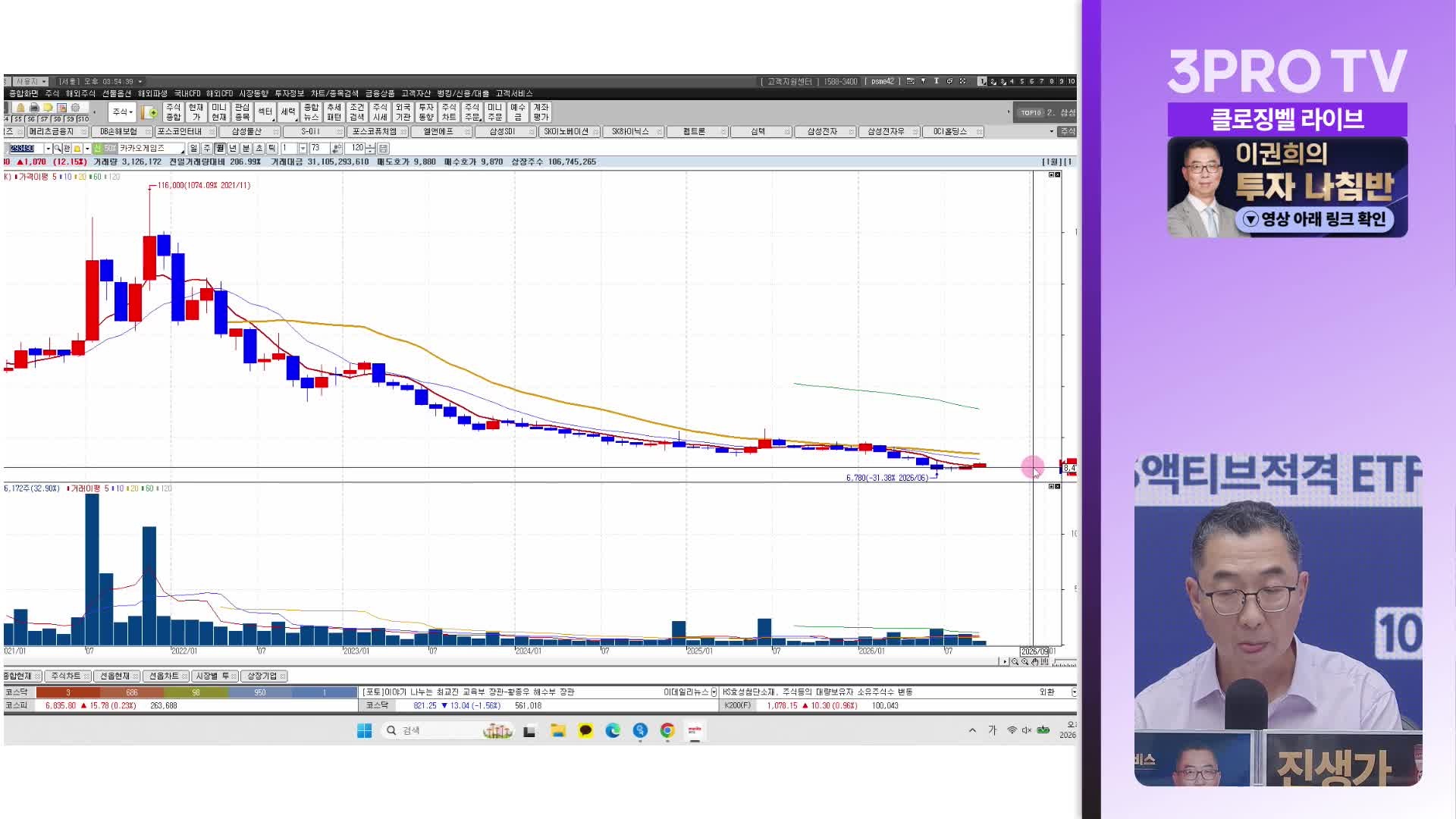Image resolution: width=1456 pixels, height=819 pixels.
Task: Click the 고객지원센터 link in title bar
Action: pyautogui.click(x=789, y=81)
